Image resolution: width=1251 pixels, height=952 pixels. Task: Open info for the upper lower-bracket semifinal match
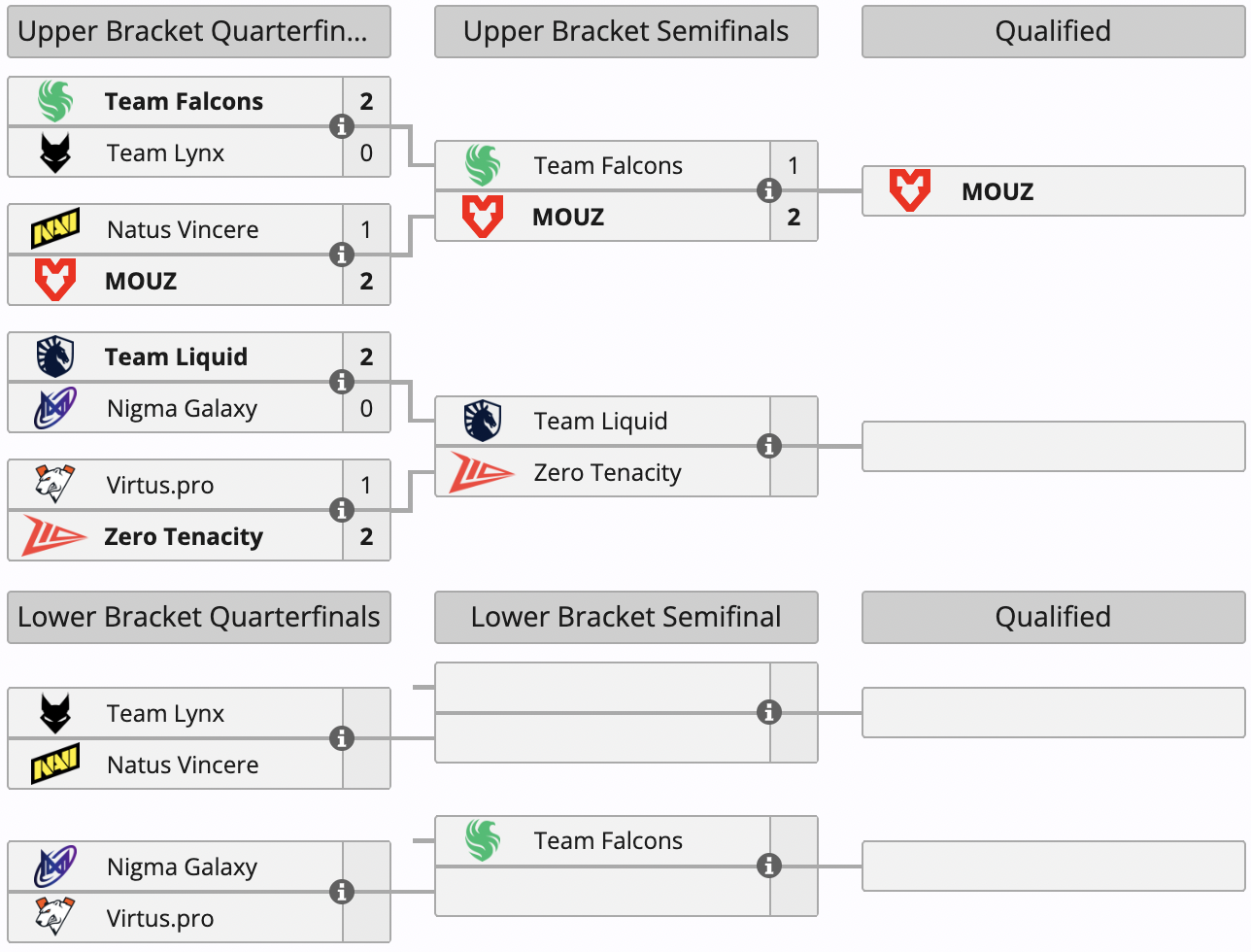(769, 712)
